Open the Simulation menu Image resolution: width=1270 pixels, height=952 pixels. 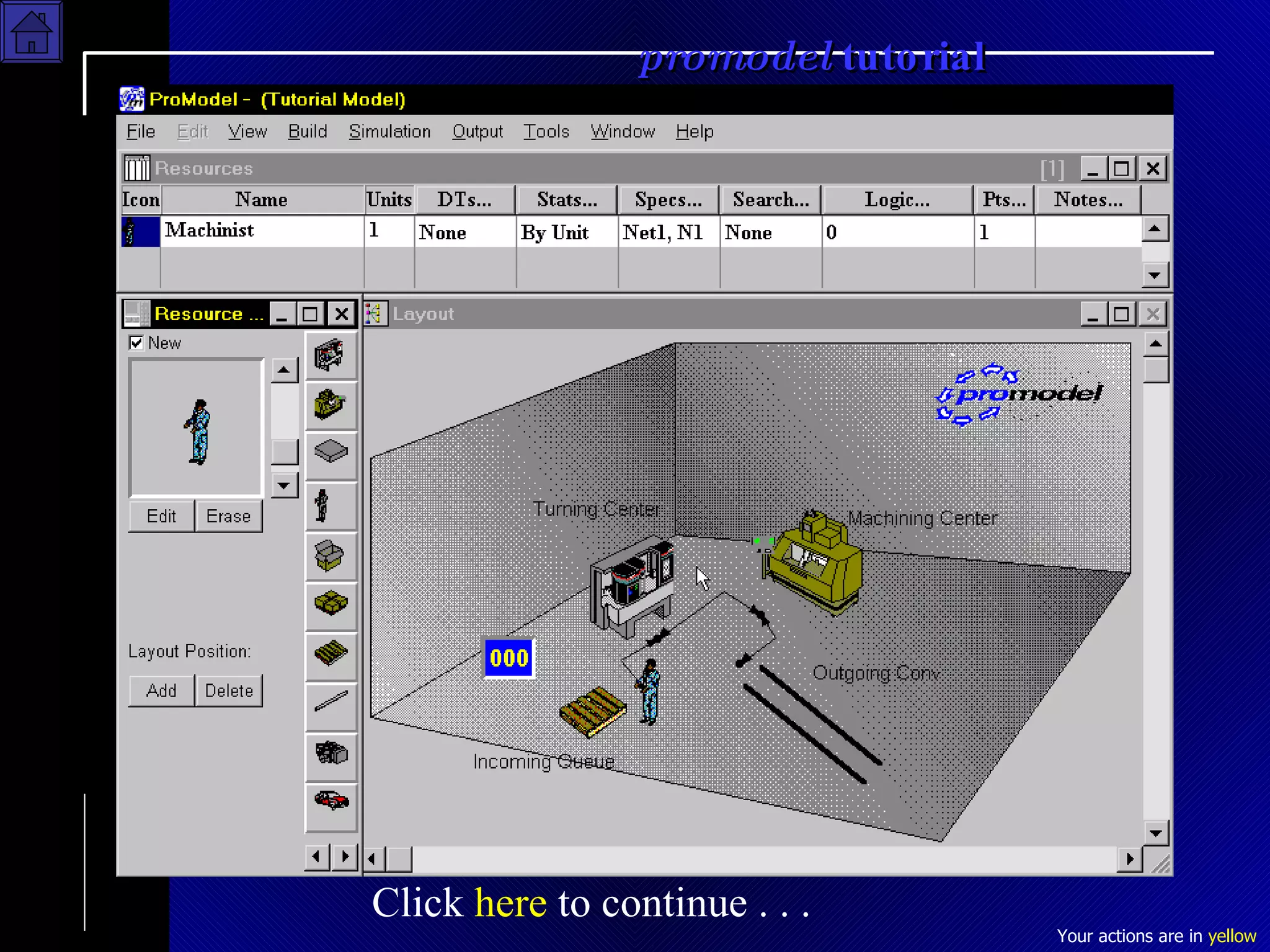[389, 131]
